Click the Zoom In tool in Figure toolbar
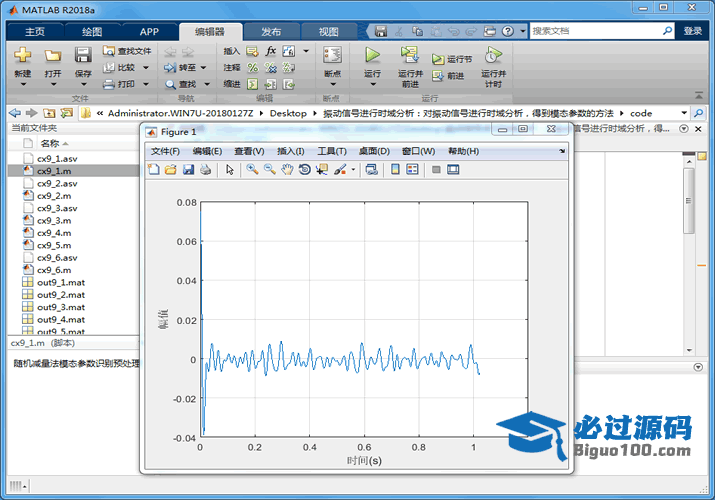The height and width of the screenshot is (500, 715). pos(253,170)
